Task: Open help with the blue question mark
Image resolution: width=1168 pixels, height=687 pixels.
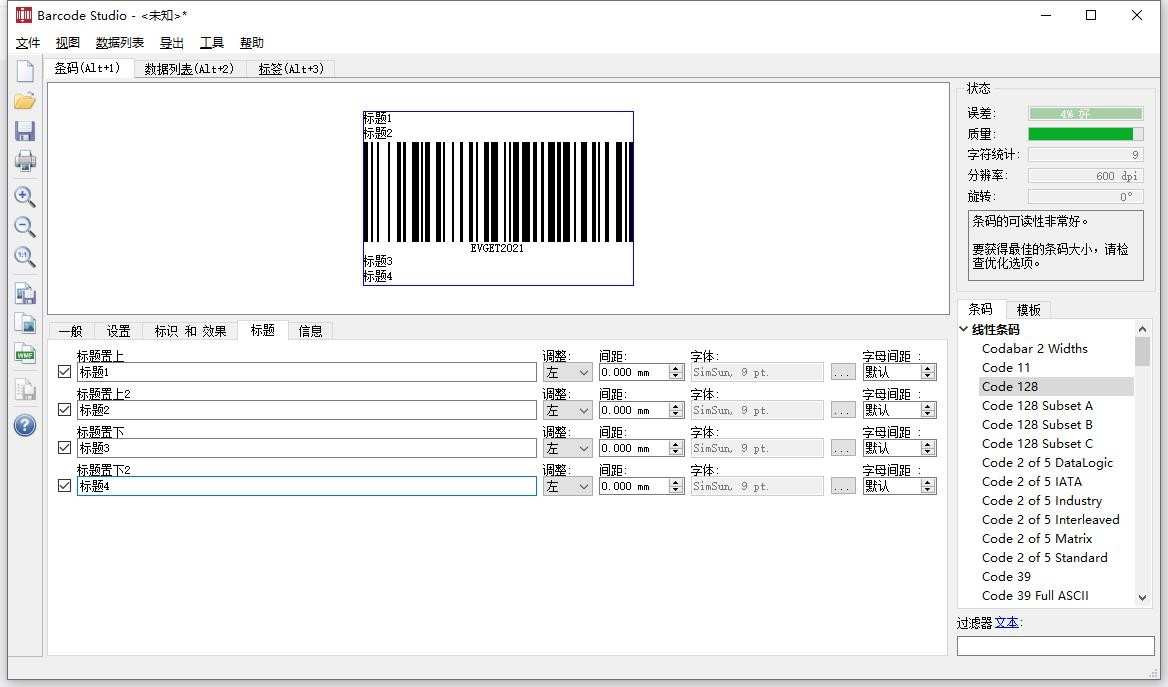Action: coord(25,425)
